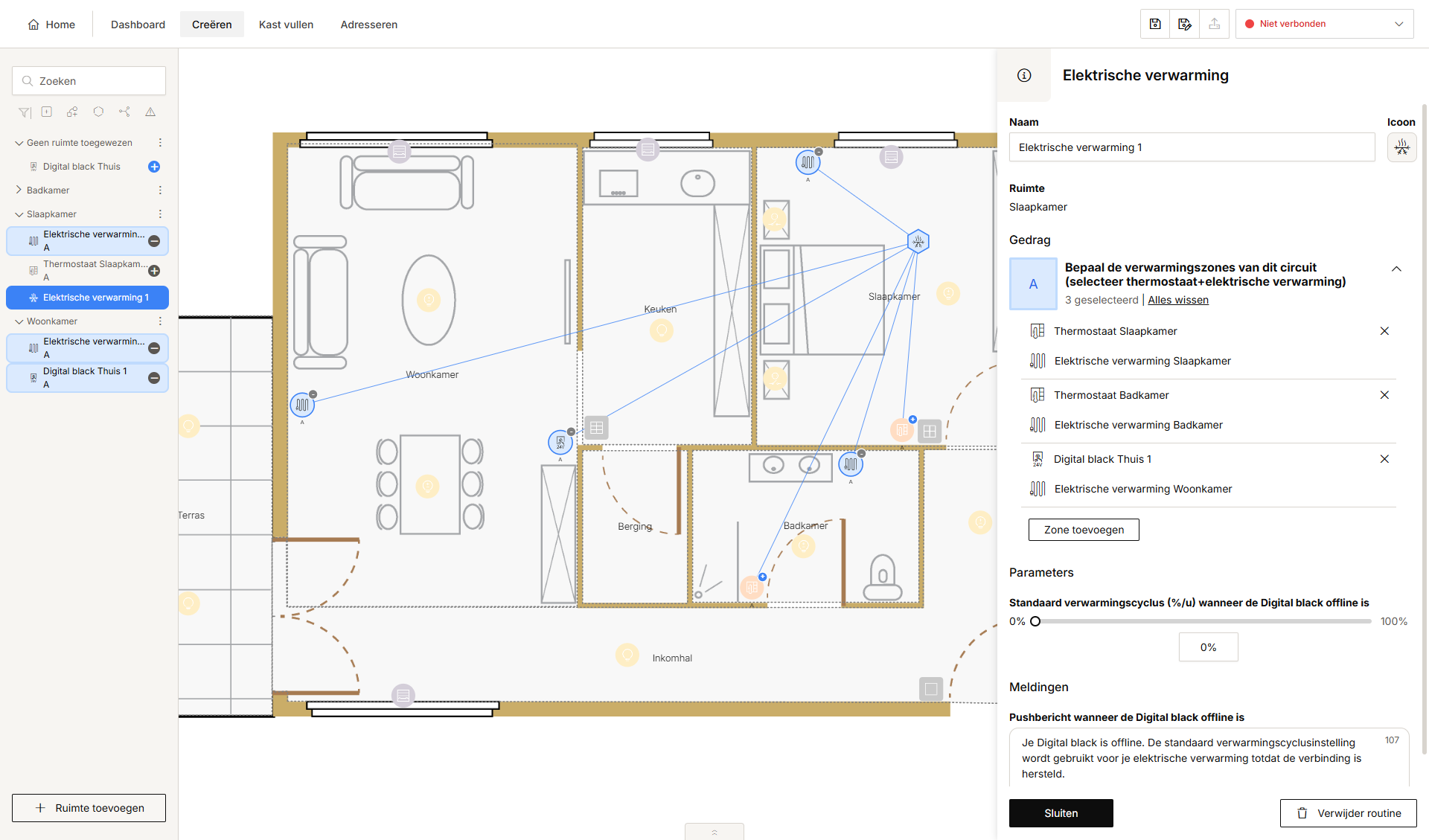Switch to the Dashboard tab
This screenshot has height=840, width=1429.
pyautogui.click(x=138, y=25)
